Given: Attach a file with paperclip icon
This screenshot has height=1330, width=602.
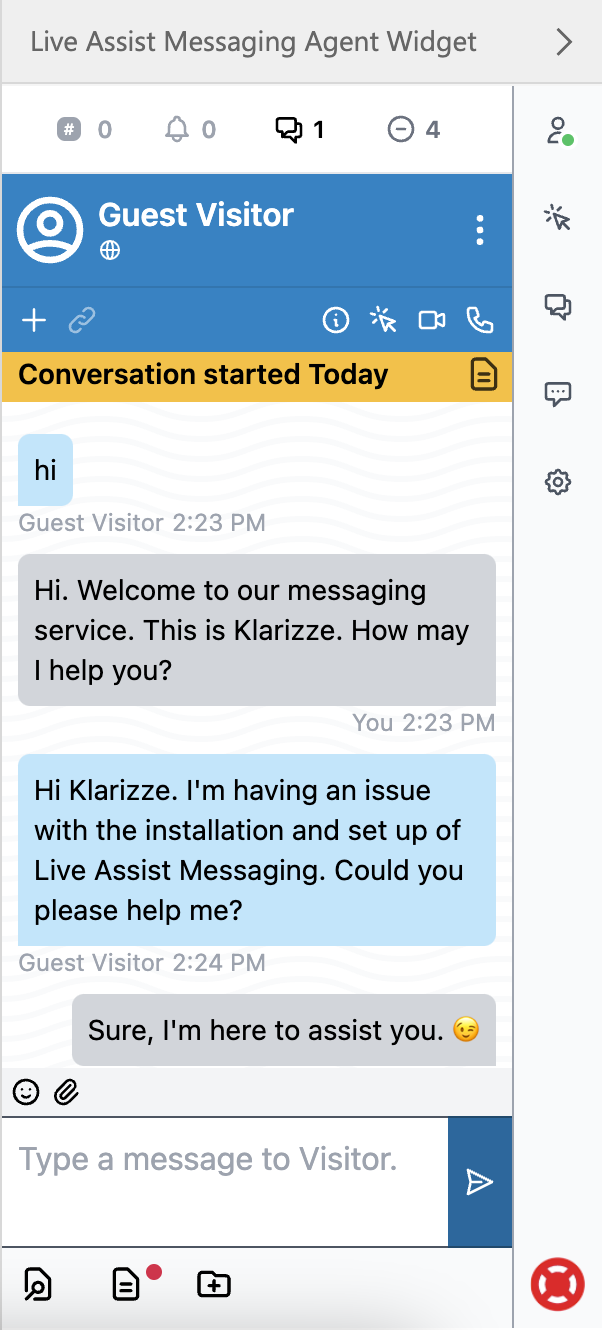Looking at the screenshot, I should click(66, 1092).
